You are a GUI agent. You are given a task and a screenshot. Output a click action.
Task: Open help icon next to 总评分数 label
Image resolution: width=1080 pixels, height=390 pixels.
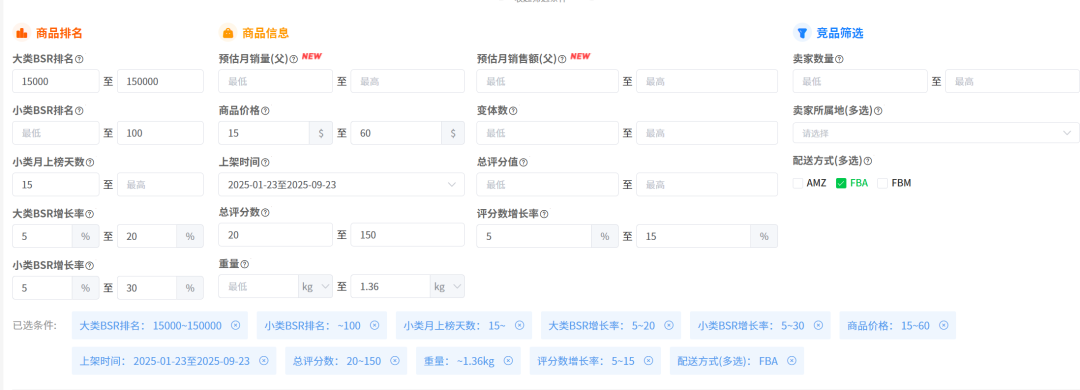266,212
